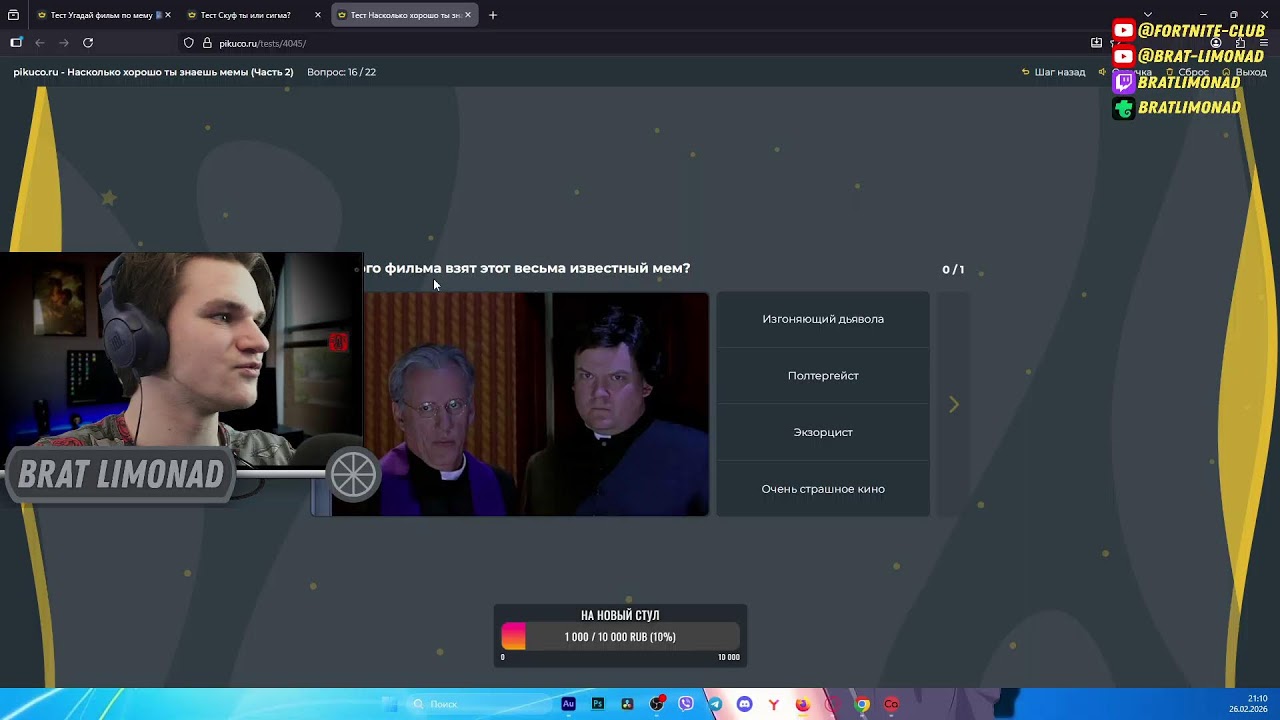1280x720 pixels.
Task: Close the 'Угадай фильм по мему' tab
Action: pyautogui.click(x=168, y=15)
